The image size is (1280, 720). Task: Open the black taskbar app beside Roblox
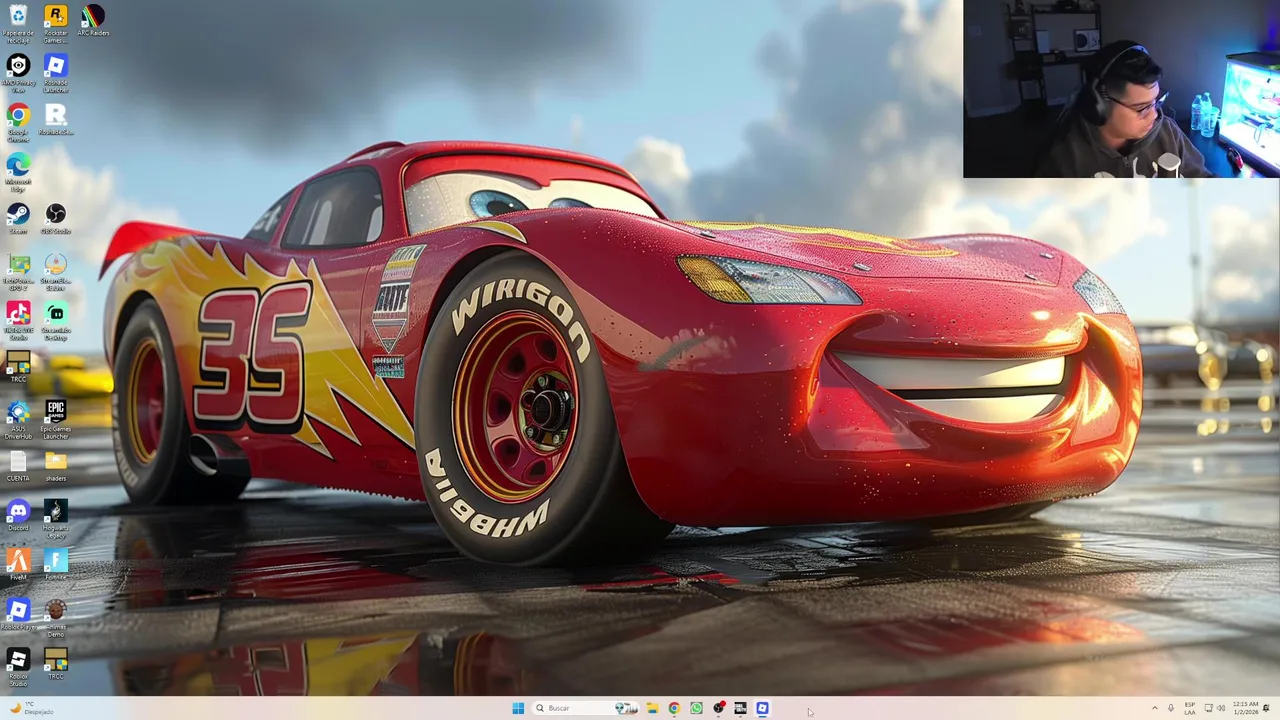740,708
